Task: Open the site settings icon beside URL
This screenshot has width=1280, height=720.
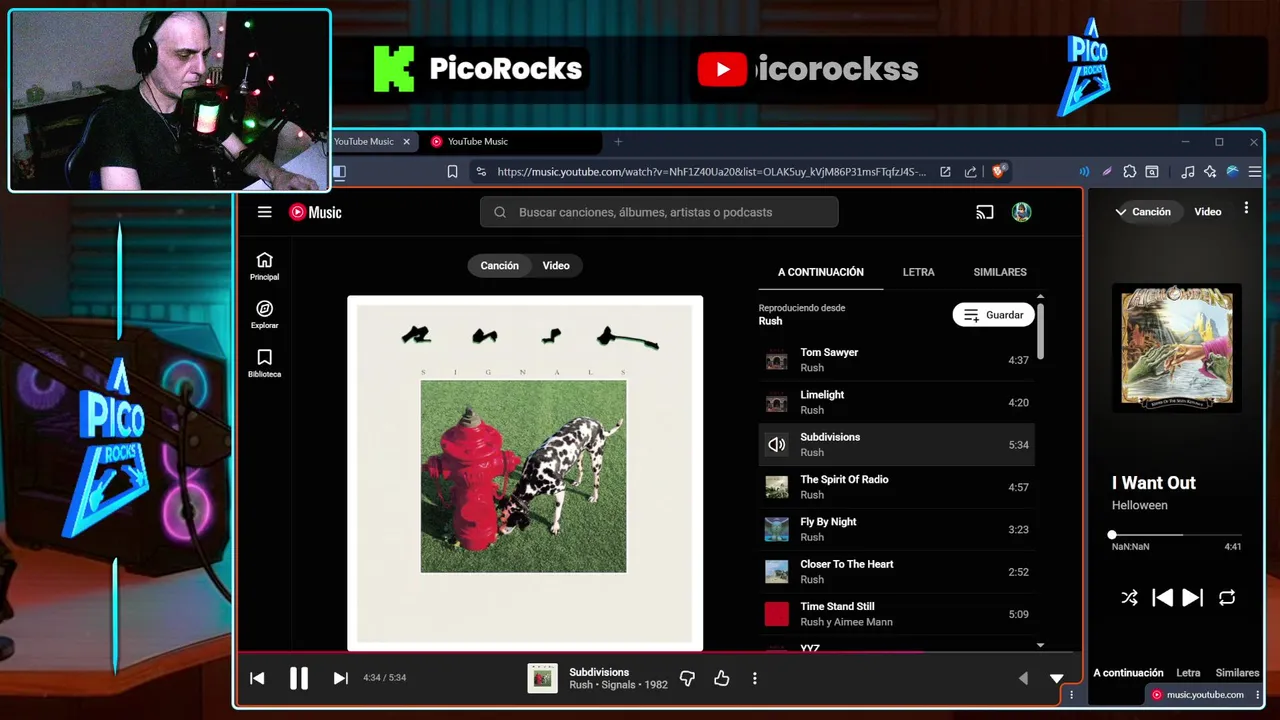Action: (481, 172)
